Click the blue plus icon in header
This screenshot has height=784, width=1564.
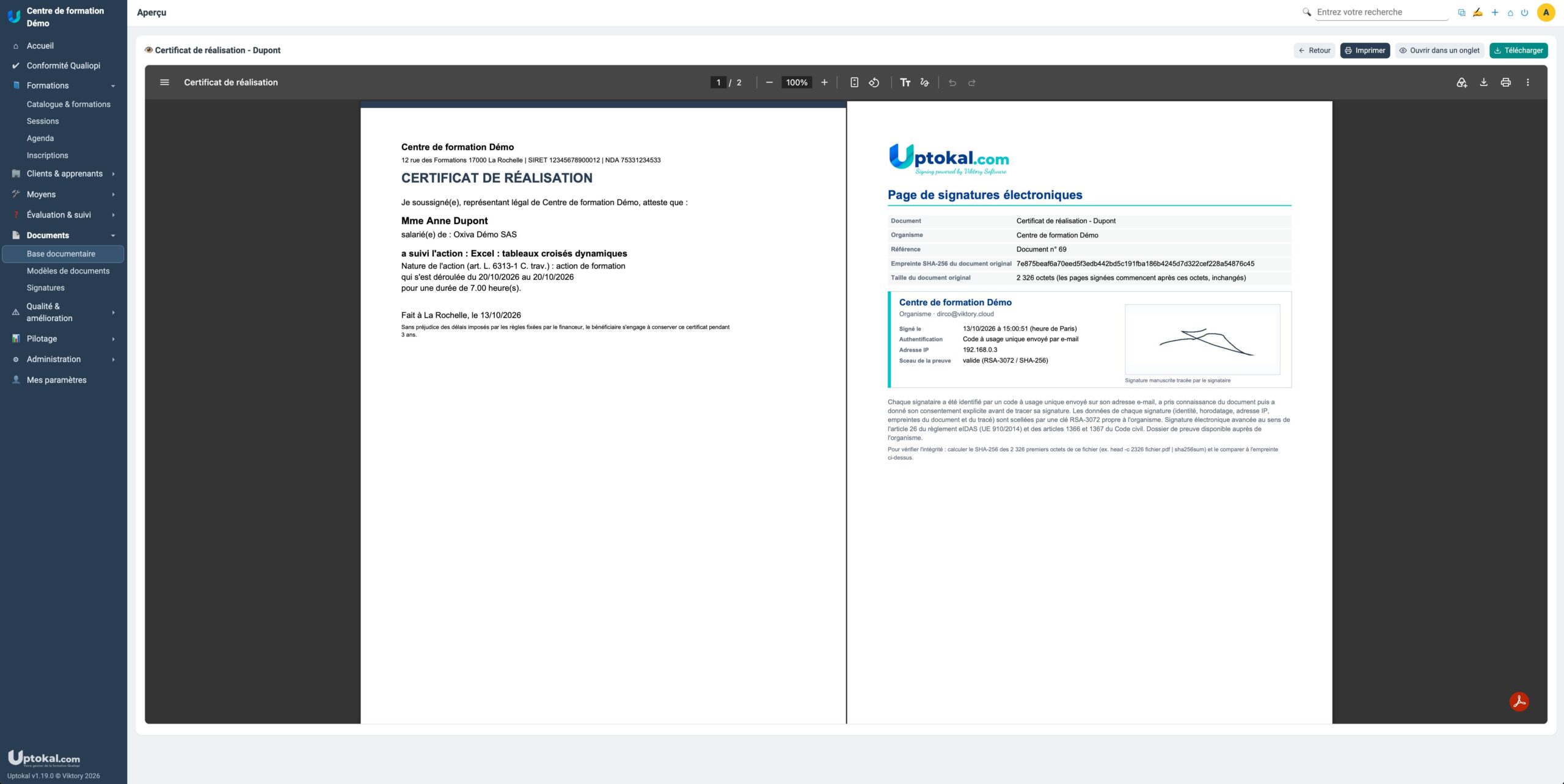1495,12
